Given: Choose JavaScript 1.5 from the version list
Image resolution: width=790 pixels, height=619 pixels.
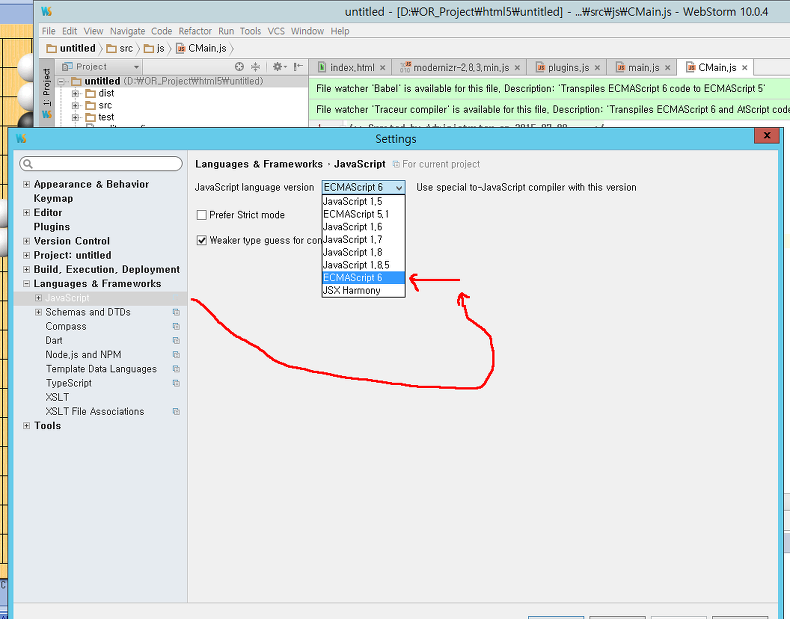Looking at the screenshot, I should point(363,201).
